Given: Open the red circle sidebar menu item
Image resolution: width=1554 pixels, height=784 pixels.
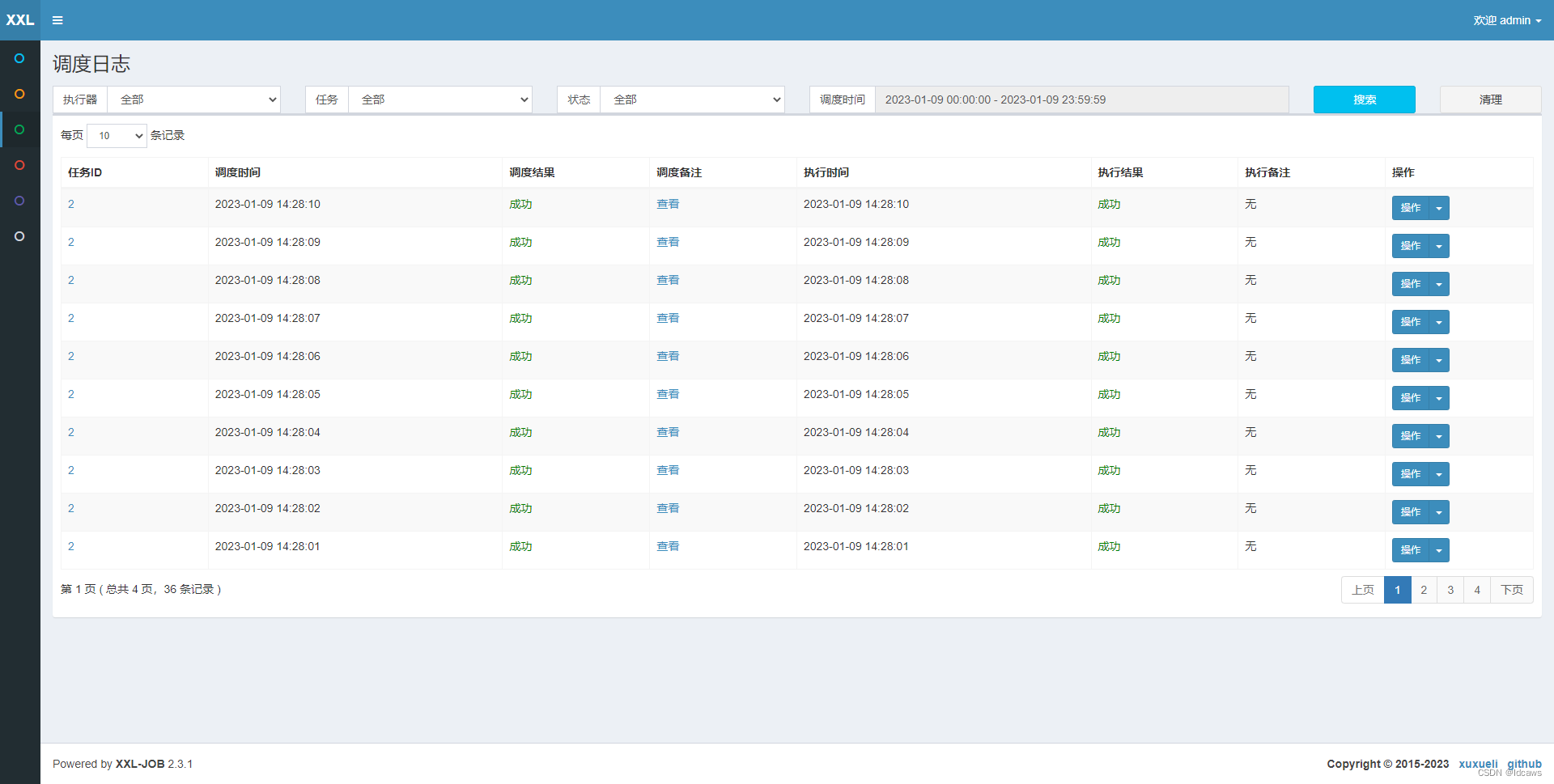Looking at the screenshot, I should tap(19, 165).
